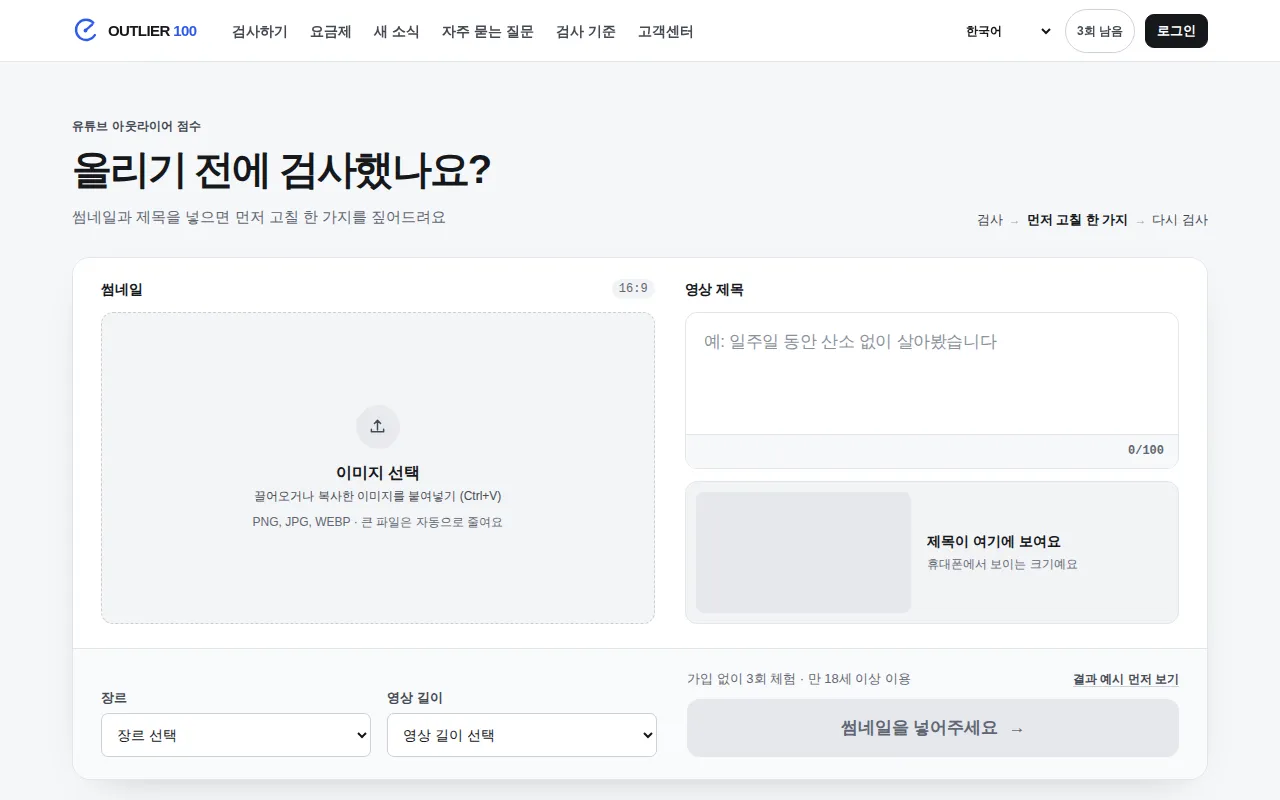Screen dimensions: 1280x800
Task: Expand the 영상 길이 선택 dropdown
Action: 522,735
